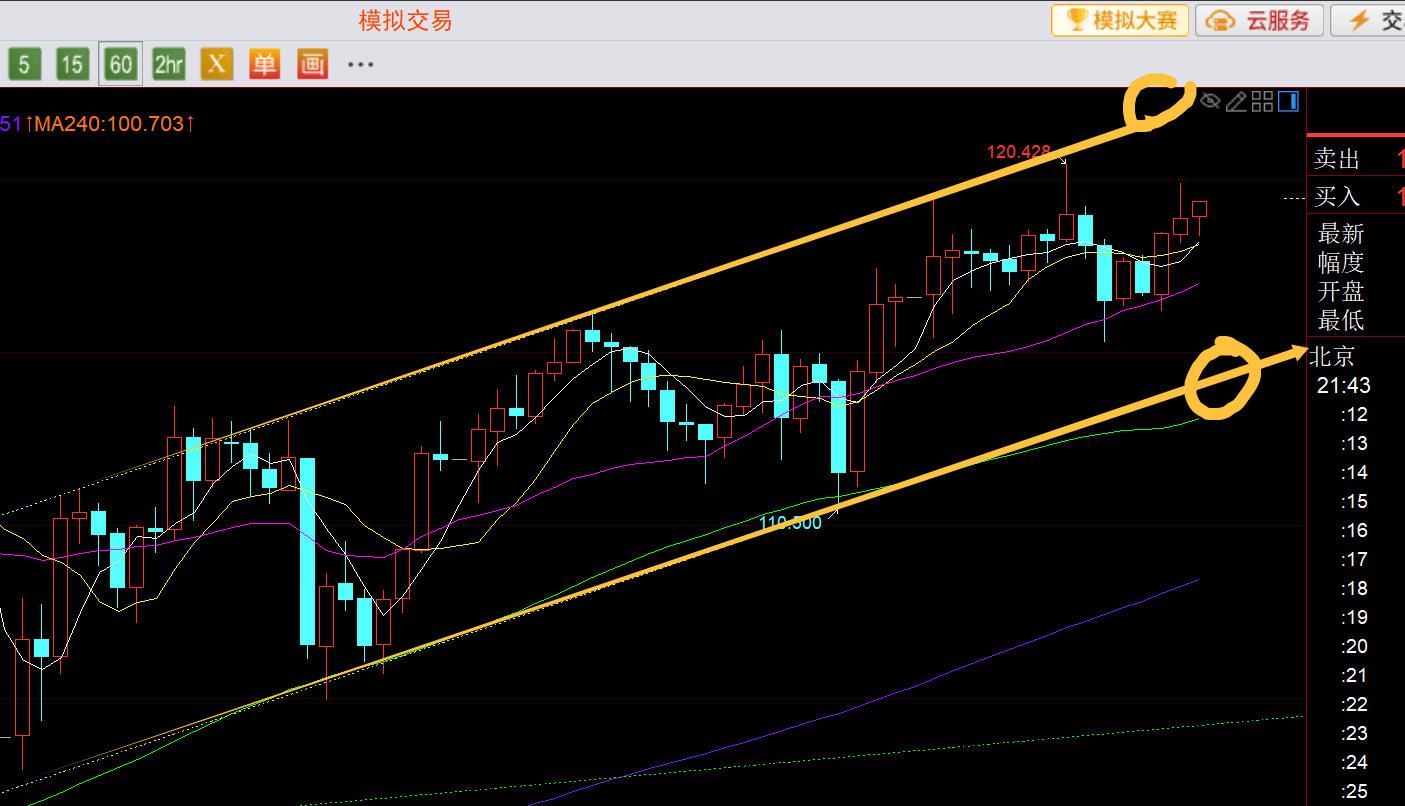The height and width of the screenshot is (806, 1405).
Task: Open the 云服务 cloud service button
Action: click(1261, 20)
